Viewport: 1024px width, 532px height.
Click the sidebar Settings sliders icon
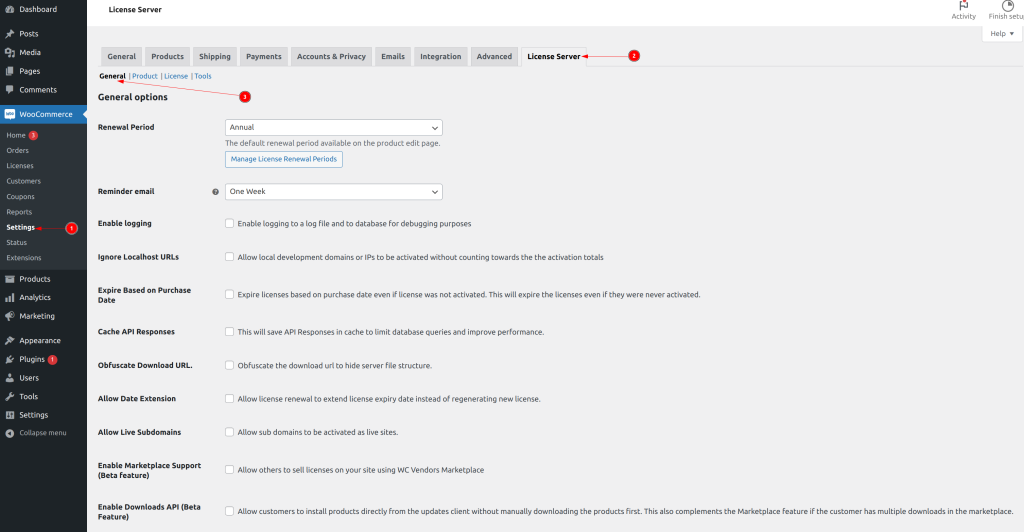tap(9, 415)
